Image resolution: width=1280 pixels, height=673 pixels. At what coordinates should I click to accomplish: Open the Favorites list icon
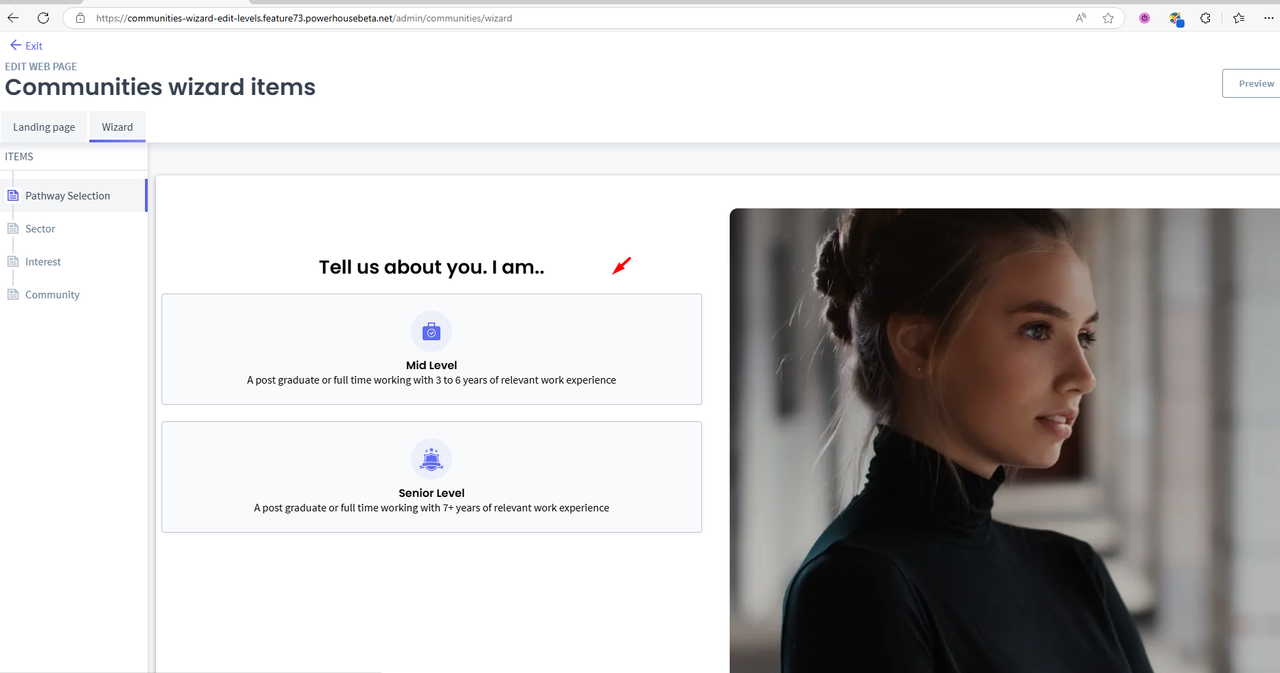pos(1239,18)
